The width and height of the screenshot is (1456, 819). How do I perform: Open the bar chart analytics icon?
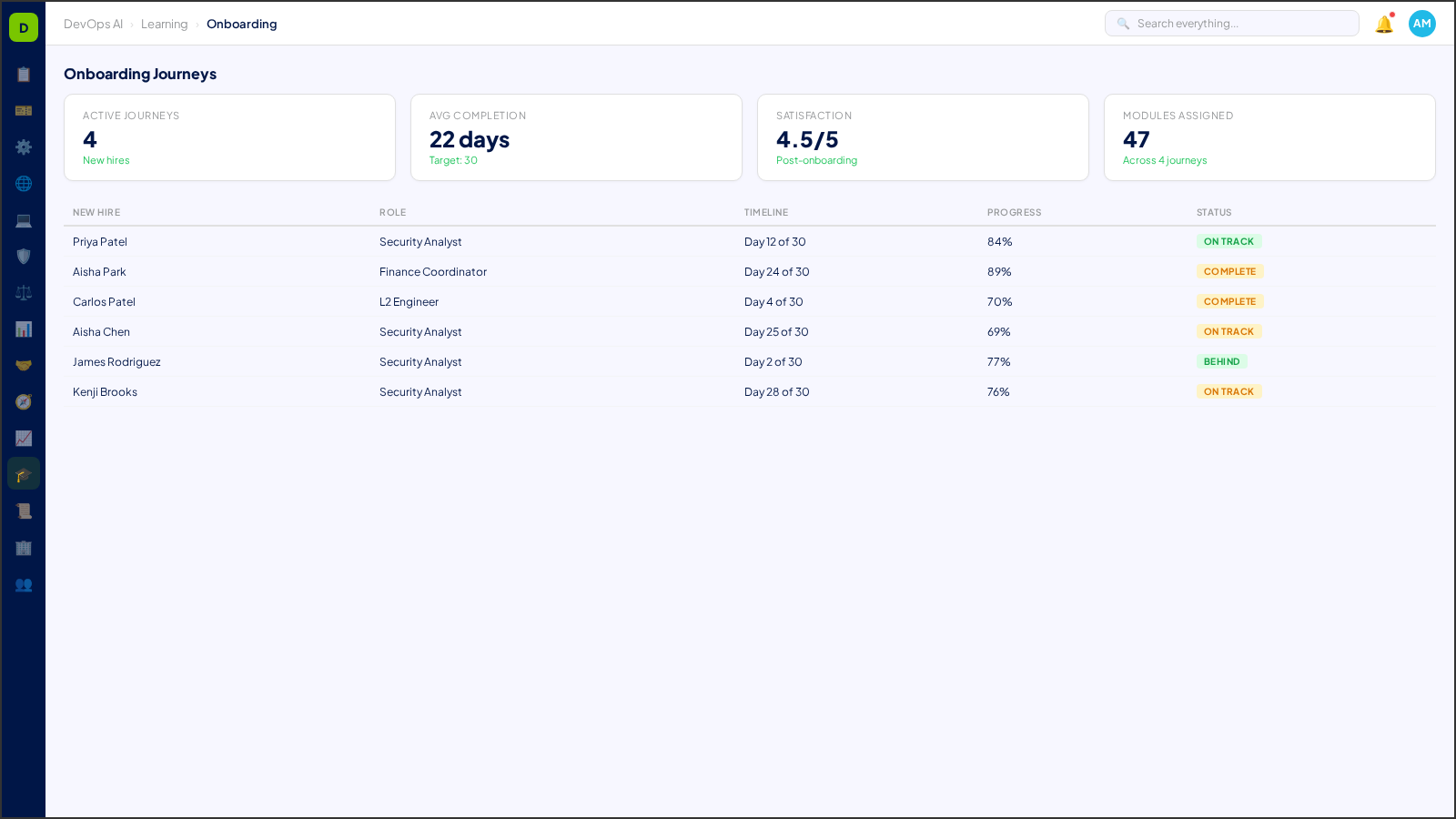click(24, 329)
